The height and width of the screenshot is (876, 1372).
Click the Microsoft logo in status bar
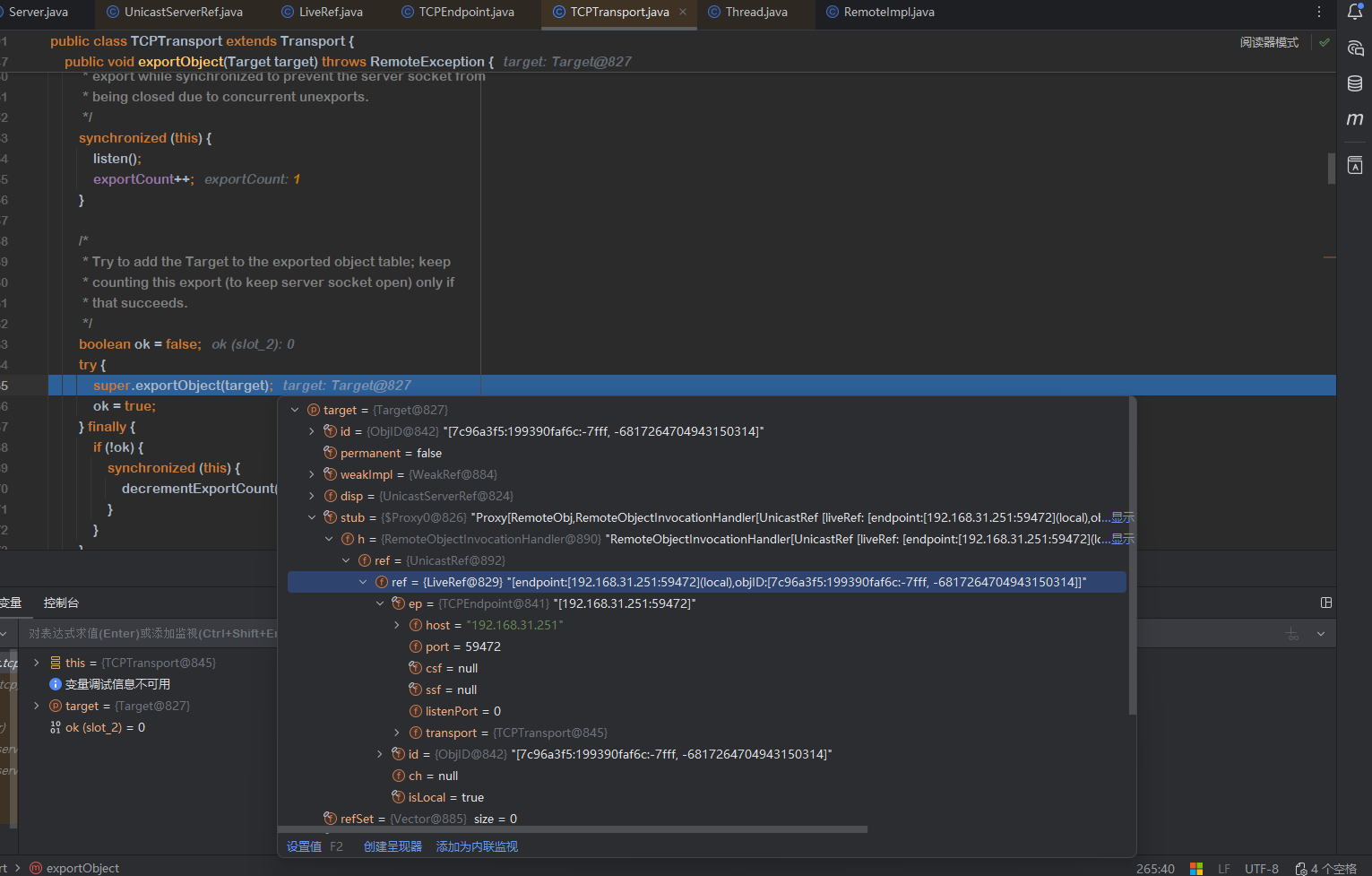[1195, 868]
